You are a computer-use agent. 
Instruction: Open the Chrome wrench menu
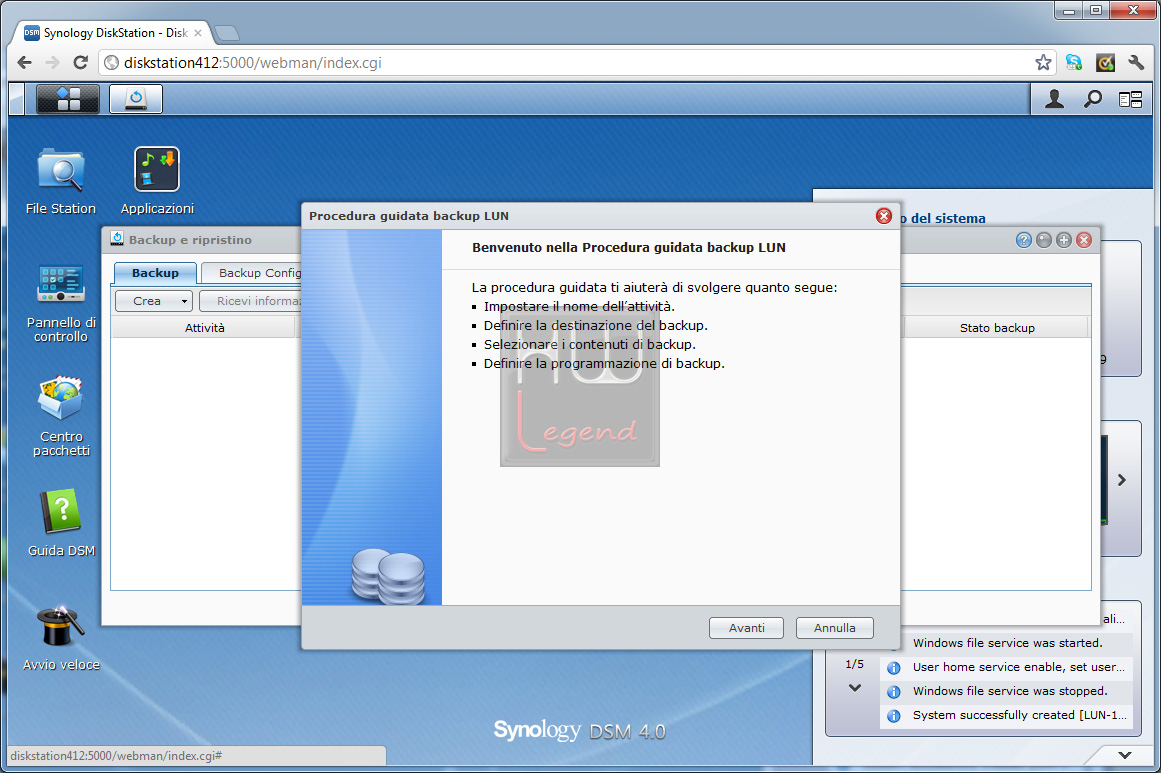1136,63
